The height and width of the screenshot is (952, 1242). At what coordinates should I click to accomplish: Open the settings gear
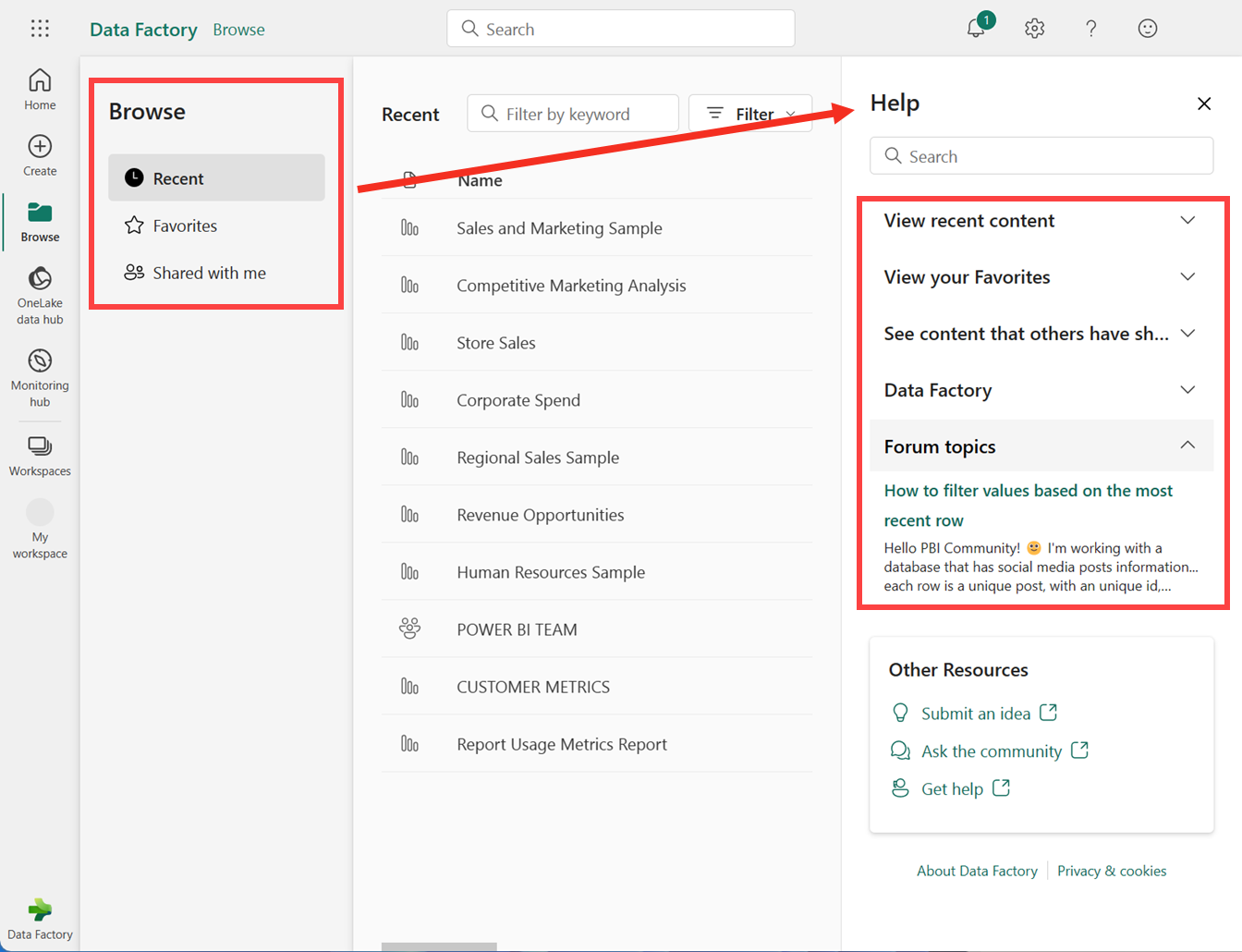(1034, 29)
